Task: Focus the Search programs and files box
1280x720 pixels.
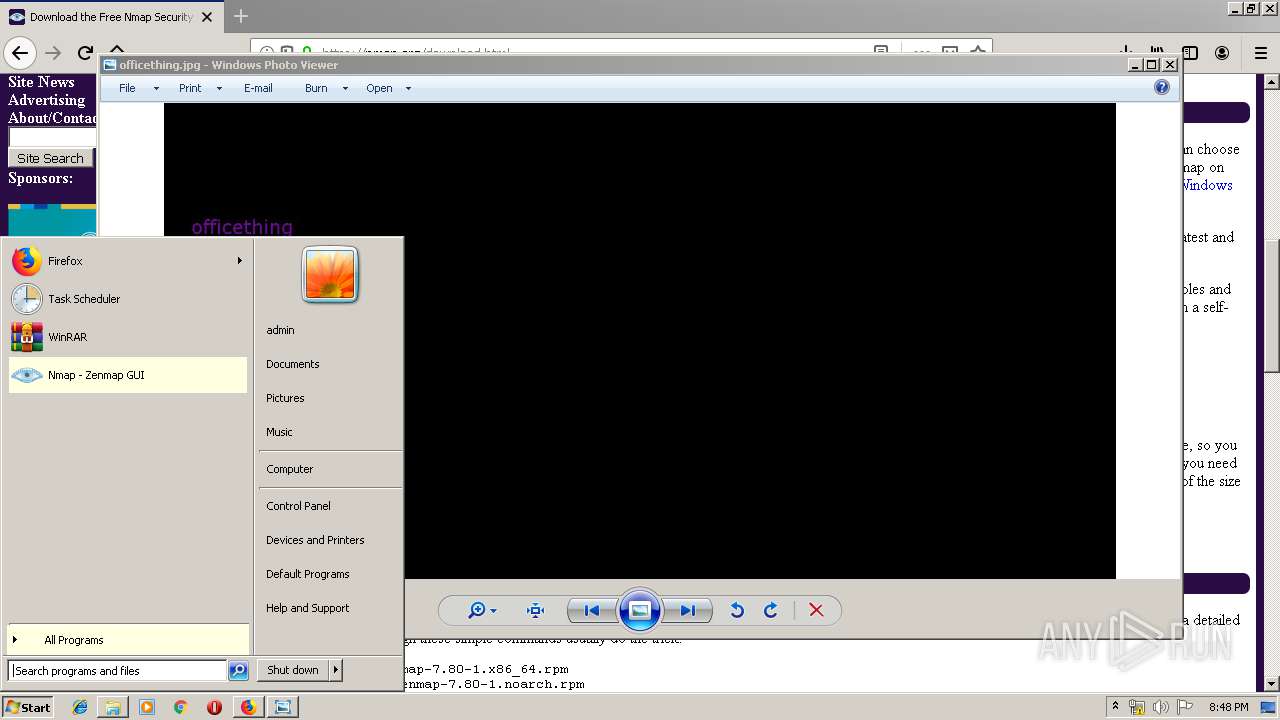Action: coord(117,671)
